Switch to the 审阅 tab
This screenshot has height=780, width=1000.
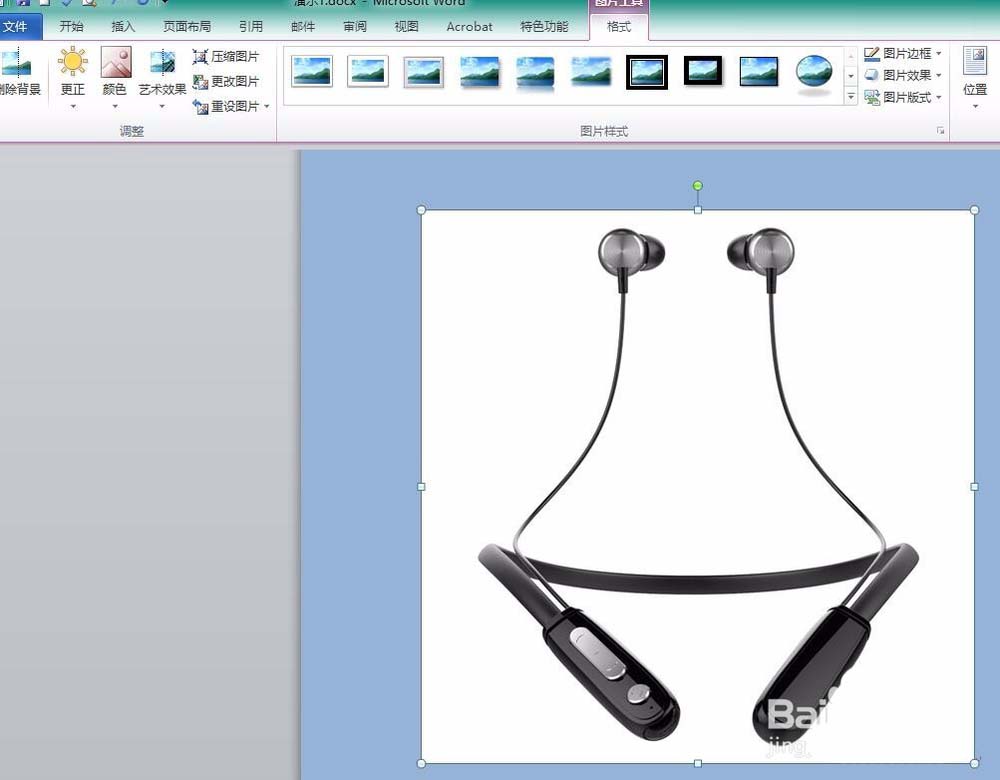coord(355,27)
